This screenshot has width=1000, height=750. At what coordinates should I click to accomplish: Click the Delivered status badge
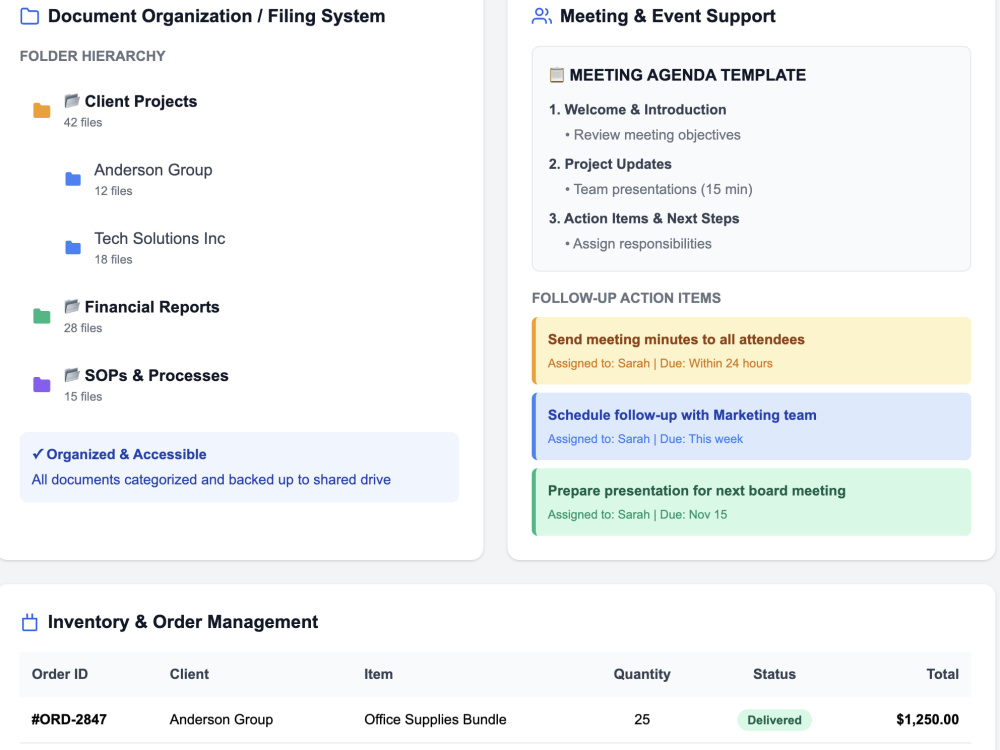[x=774, y=720]
